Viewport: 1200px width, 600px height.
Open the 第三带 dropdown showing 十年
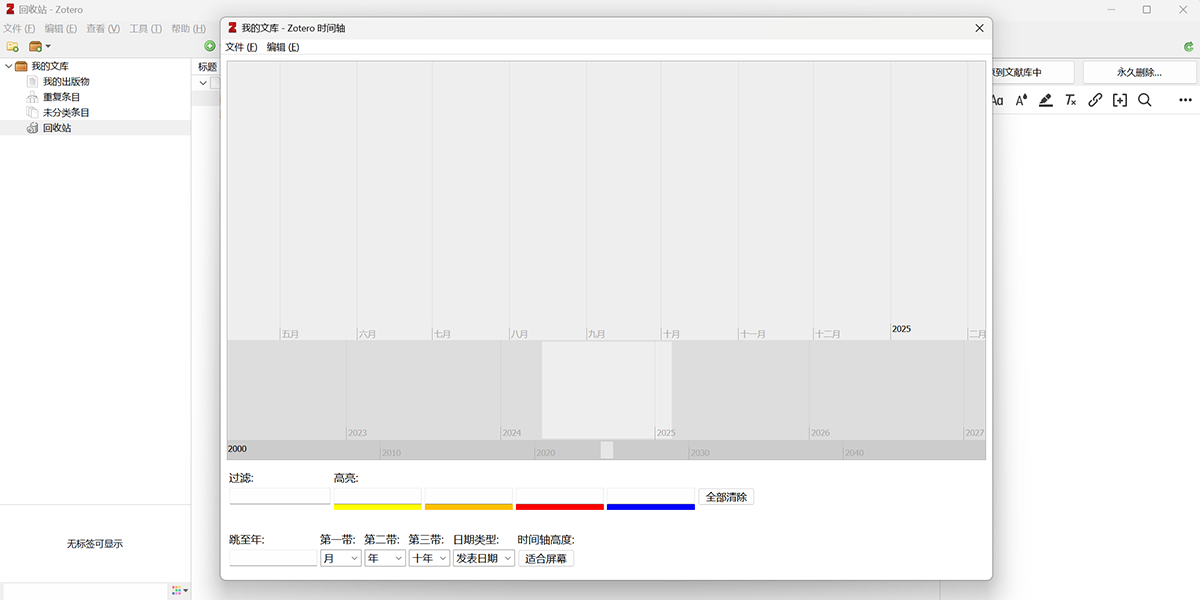(x=429, y=558)
